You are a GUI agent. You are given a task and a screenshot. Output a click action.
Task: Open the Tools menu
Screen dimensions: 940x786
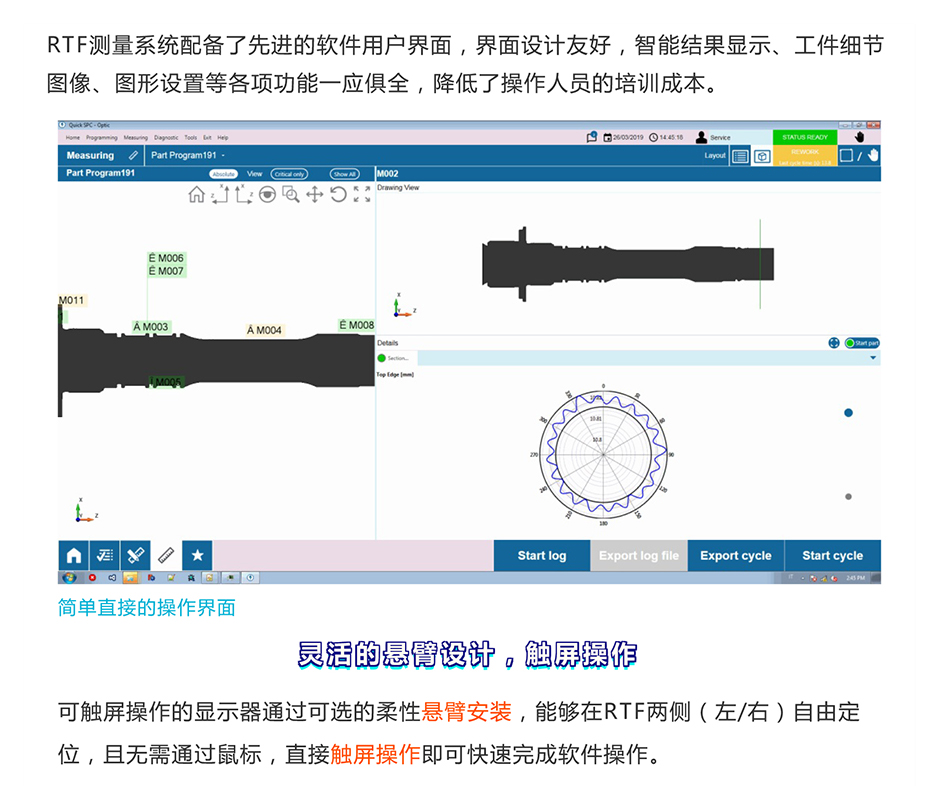point(191,137)
